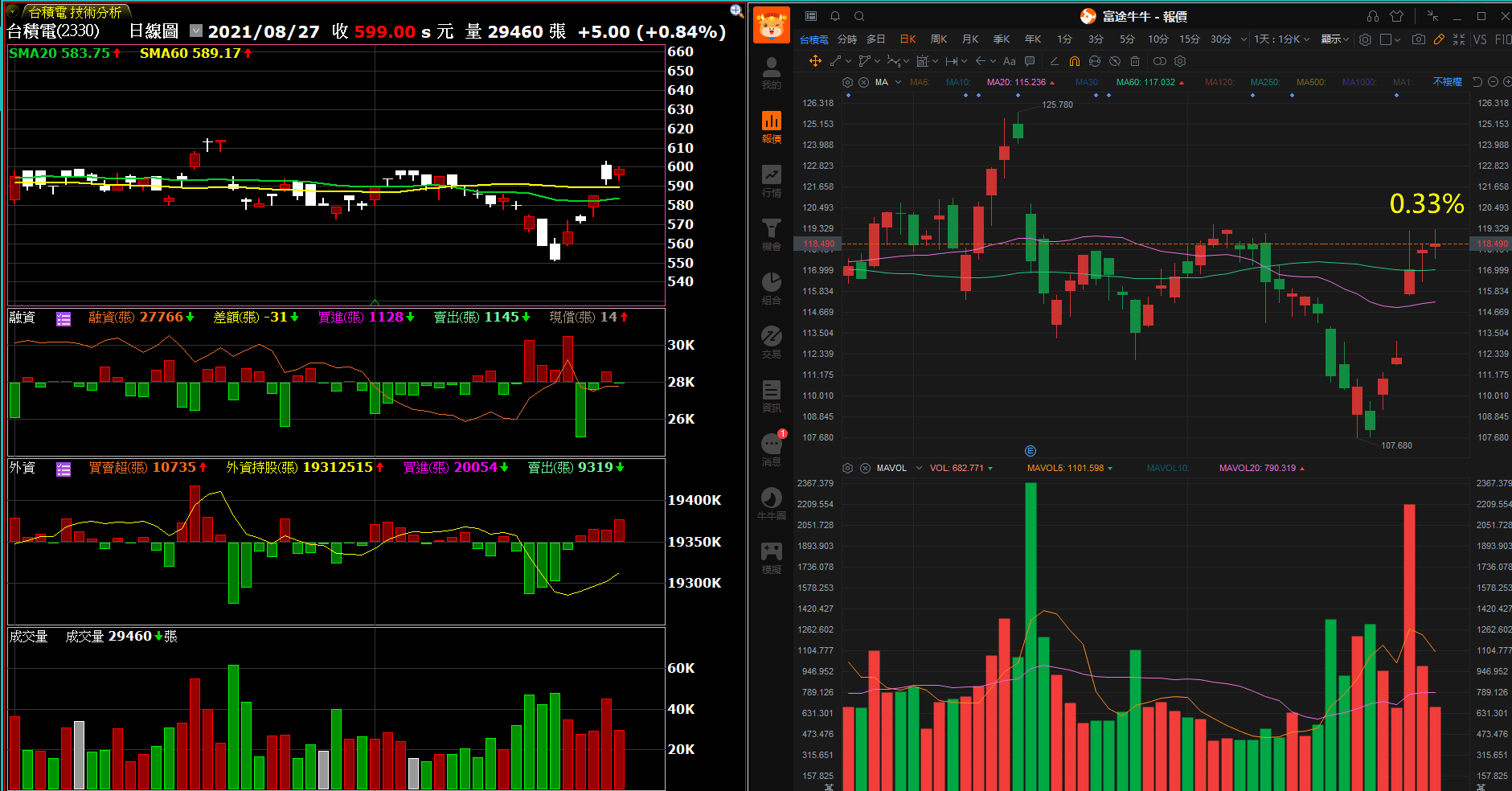Click the 台積電 stock name link in Futu
The height and width of the screenshot is (791, 1512).
[x=813, y=39]
